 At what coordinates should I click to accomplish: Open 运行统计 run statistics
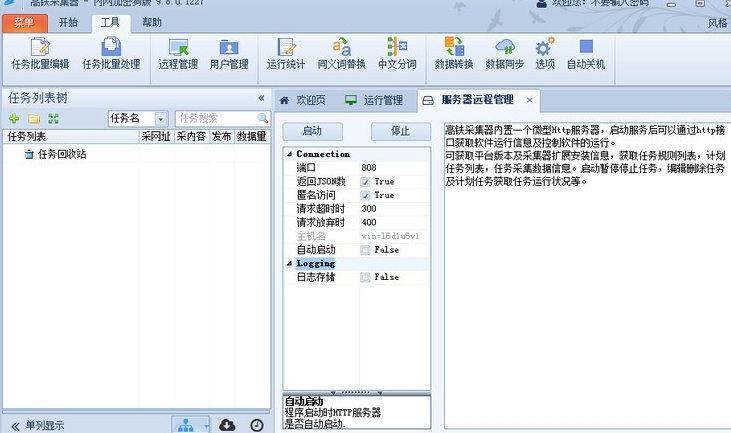(285, 54)
